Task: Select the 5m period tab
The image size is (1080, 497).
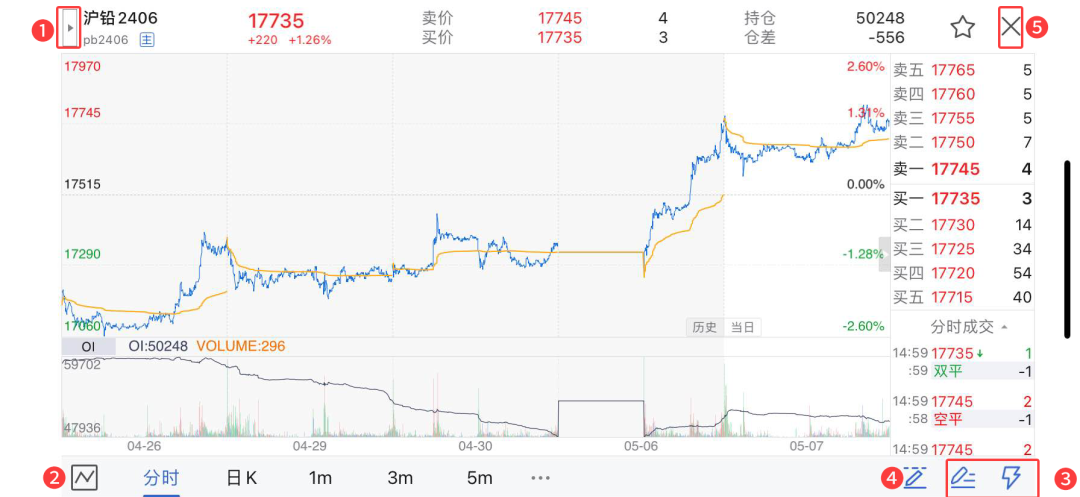Action: click(480, 478)
